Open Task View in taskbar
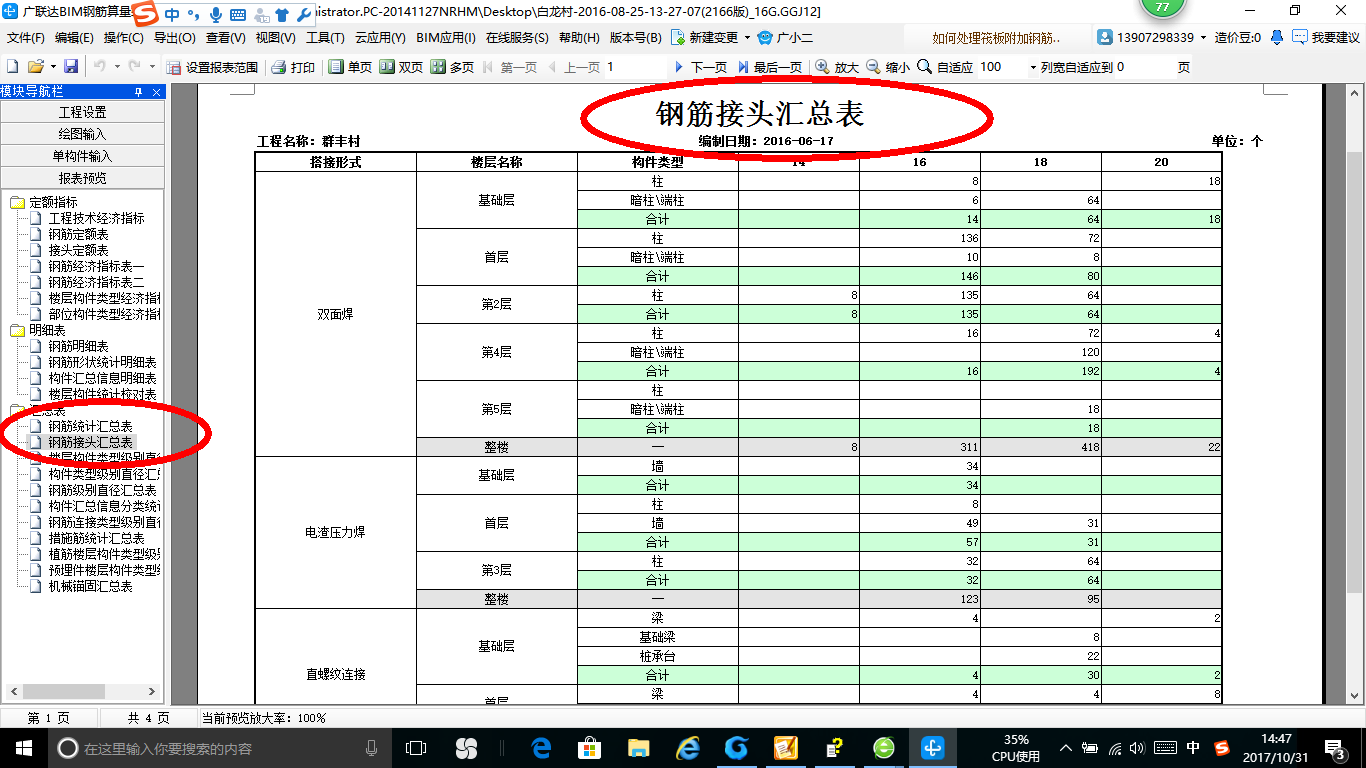 [x=415, y=747]
